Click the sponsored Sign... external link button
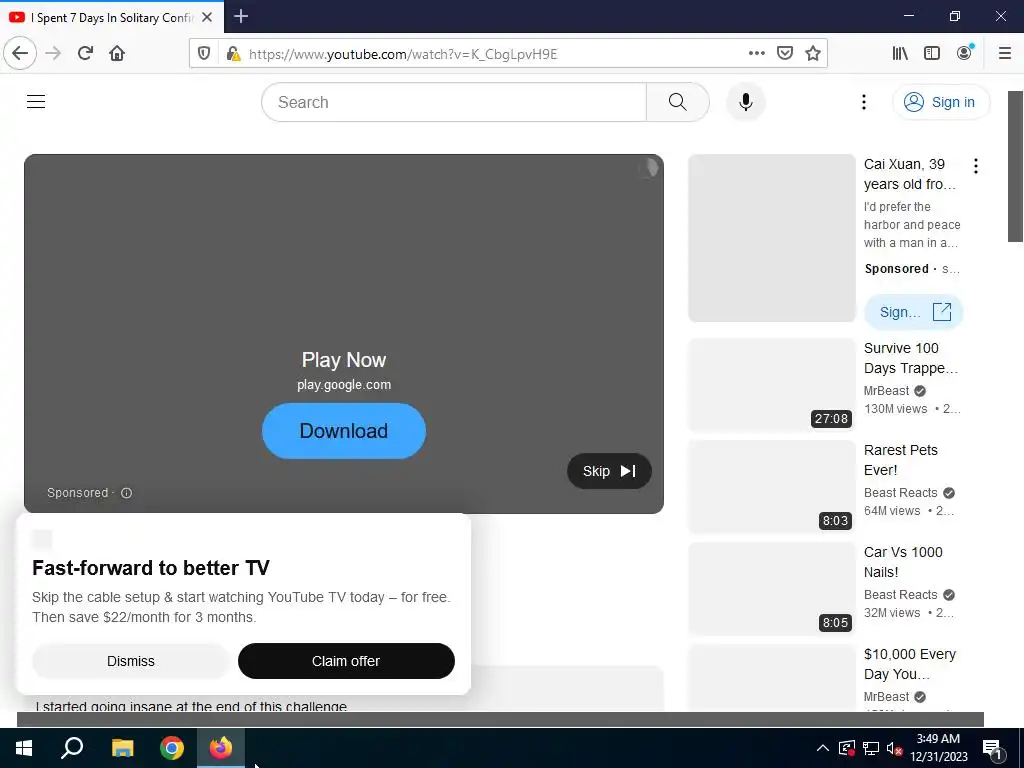1024x768 pixels. click(913, 312)
